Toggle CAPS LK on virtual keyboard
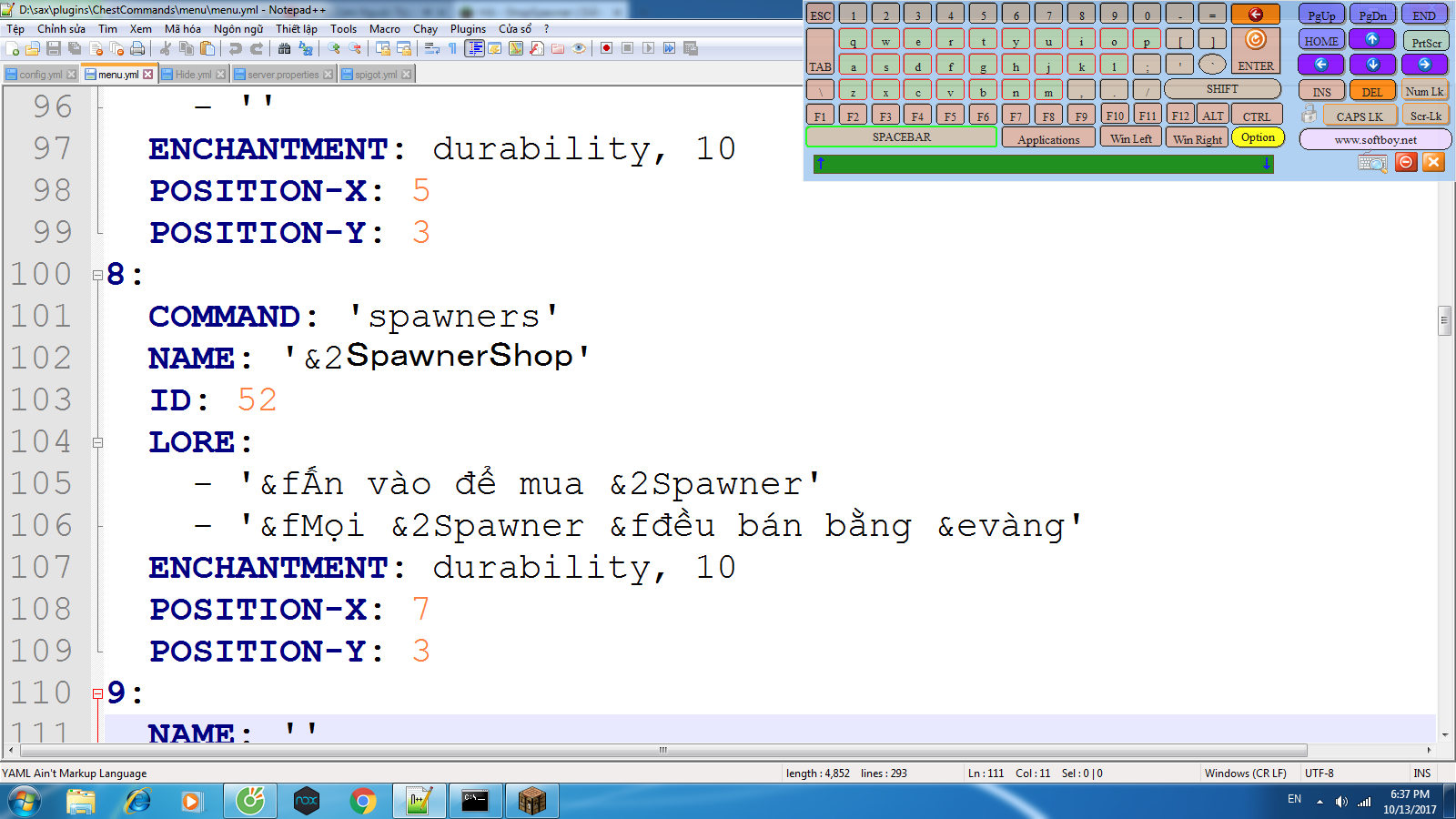 [1360, 116]
